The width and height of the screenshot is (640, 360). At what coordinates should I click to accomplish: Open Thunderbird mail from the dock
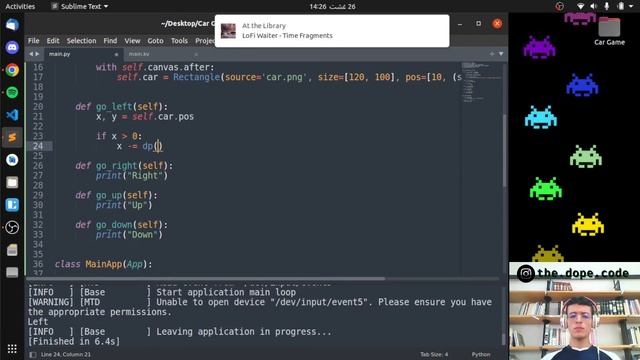click(12, 25)
